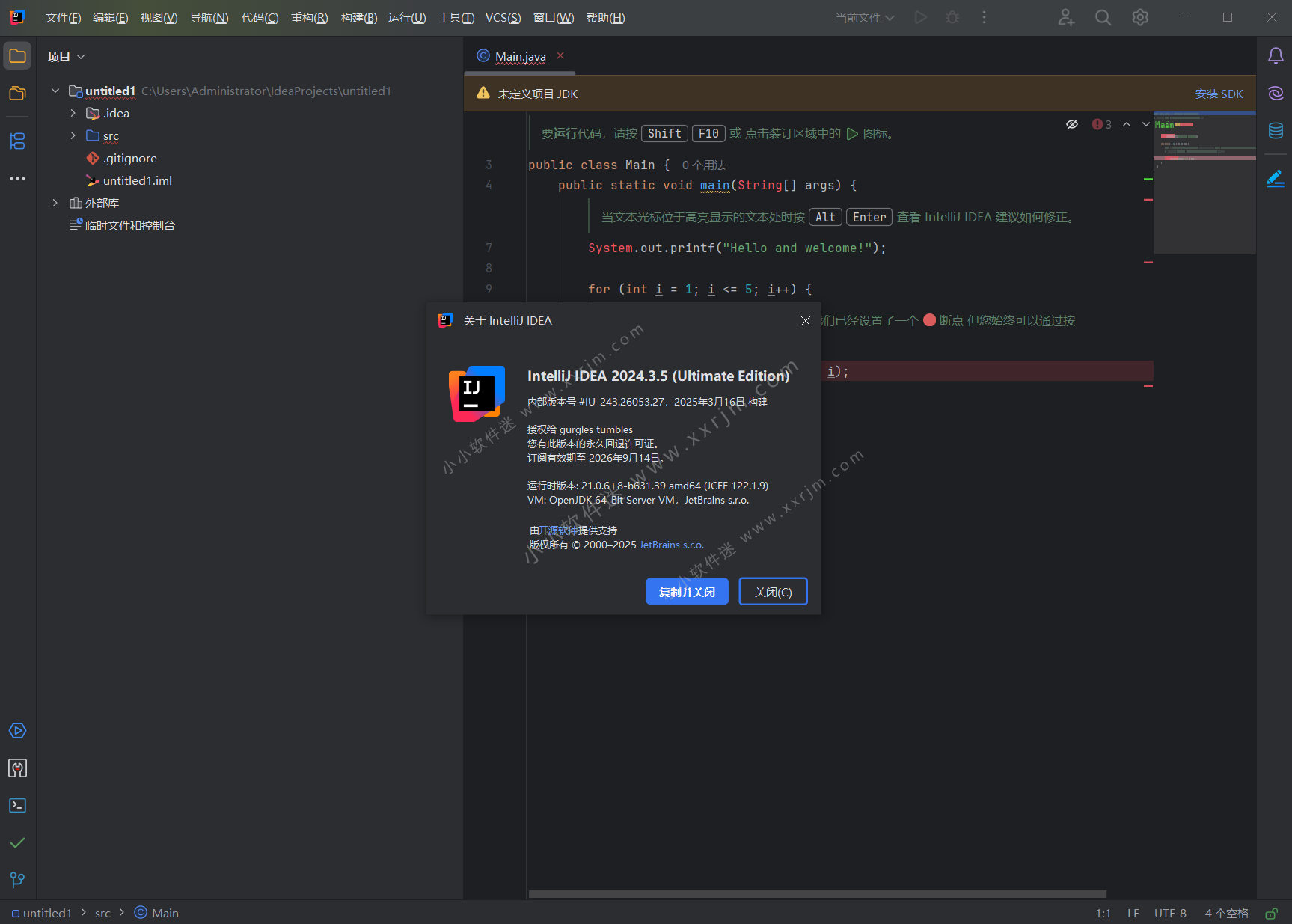Open the 帮助(H) menu
Image resolution: width=1292 pixels, height=924 pixels.
click(x=605, y=17)
